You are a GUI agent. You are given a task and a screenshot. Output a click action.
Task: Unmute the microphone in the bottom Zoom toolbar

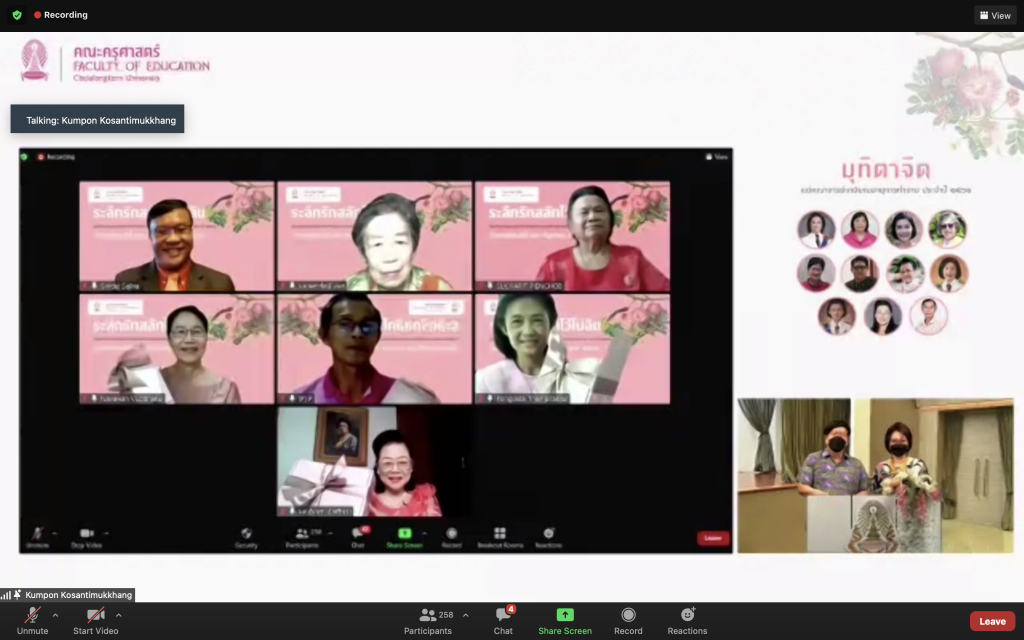[x=32, y=620]
